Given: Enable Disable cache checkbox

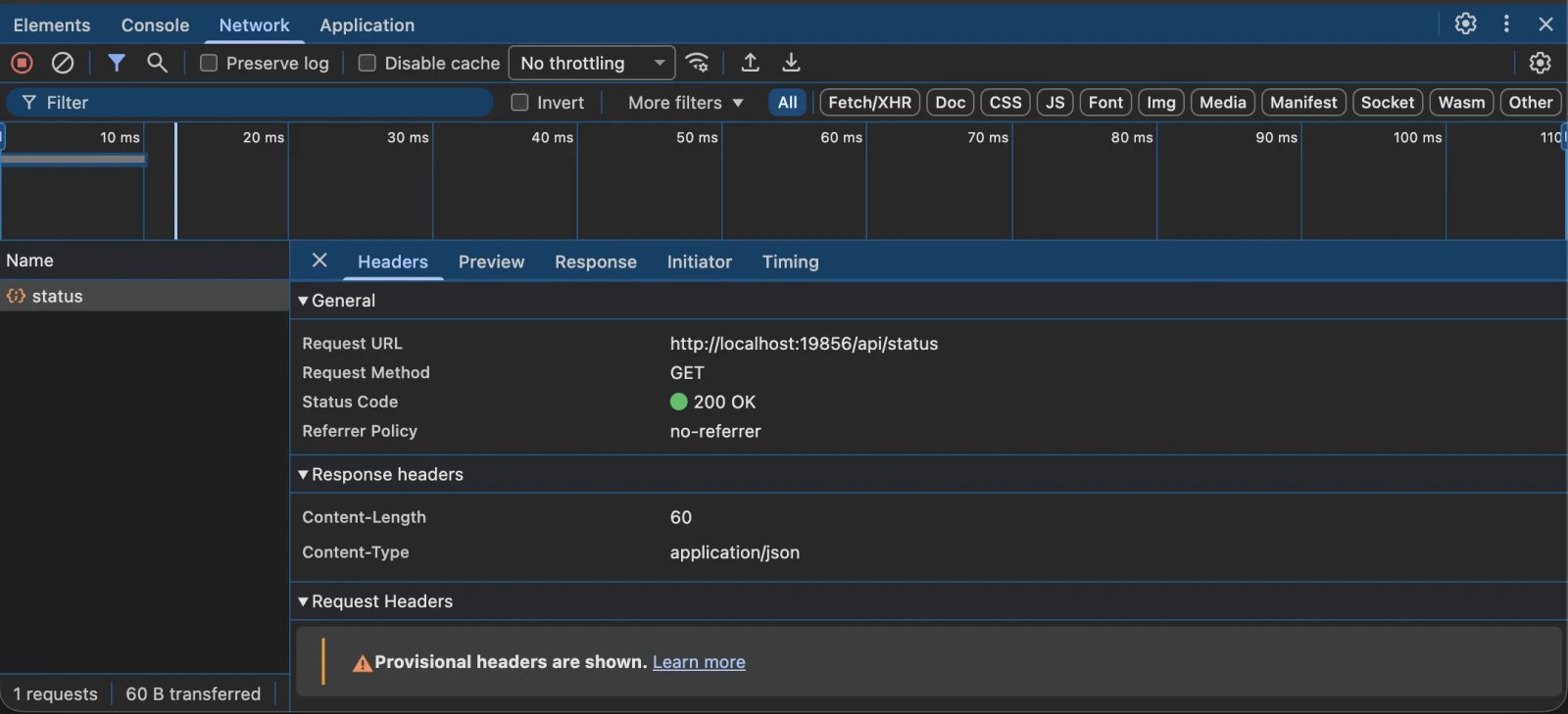Looking at the screenshot, I should click(x=367, y=63).
